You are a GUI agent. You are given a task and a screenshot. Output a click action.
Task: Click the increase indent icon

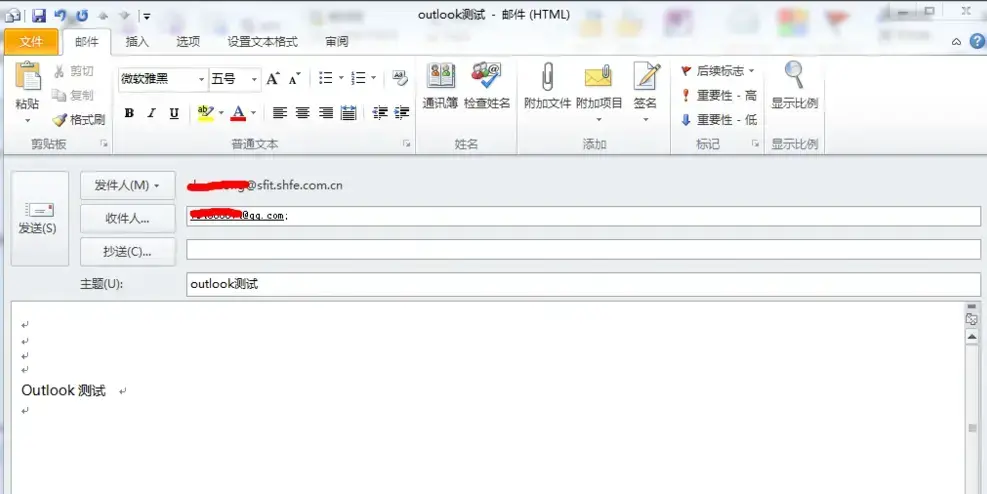coord(402,113)
